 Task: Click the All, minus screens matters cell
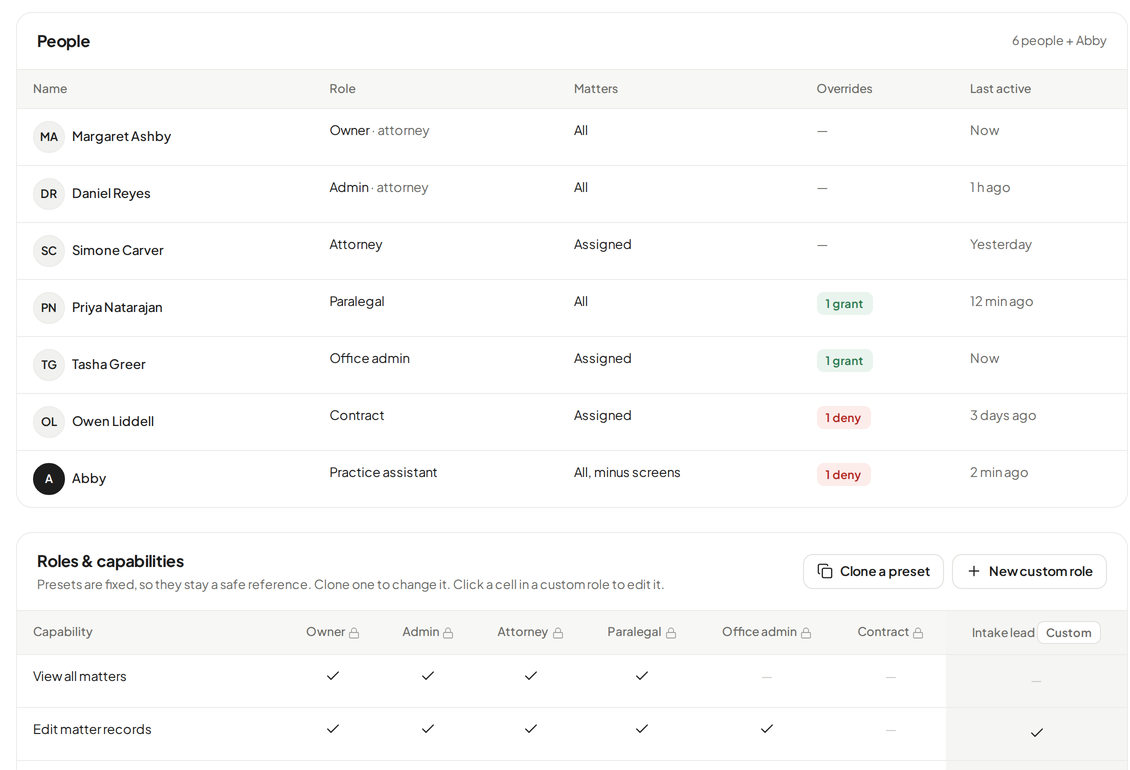point(627,472)
